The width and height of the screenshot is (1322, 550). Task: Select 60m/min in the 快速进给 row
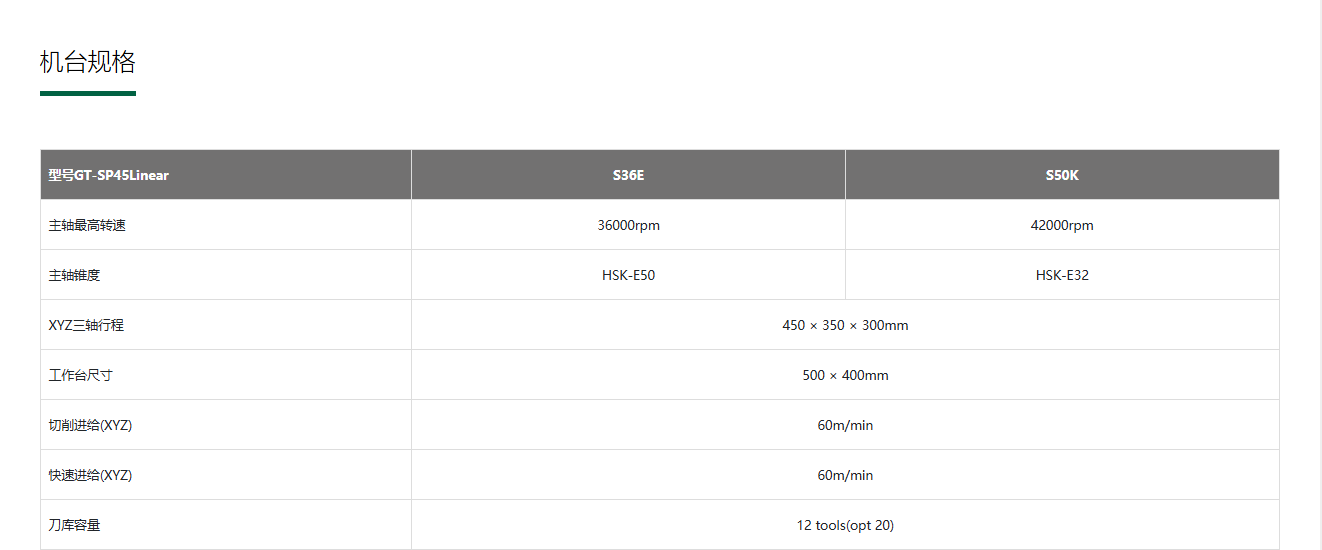pos(845,475)
